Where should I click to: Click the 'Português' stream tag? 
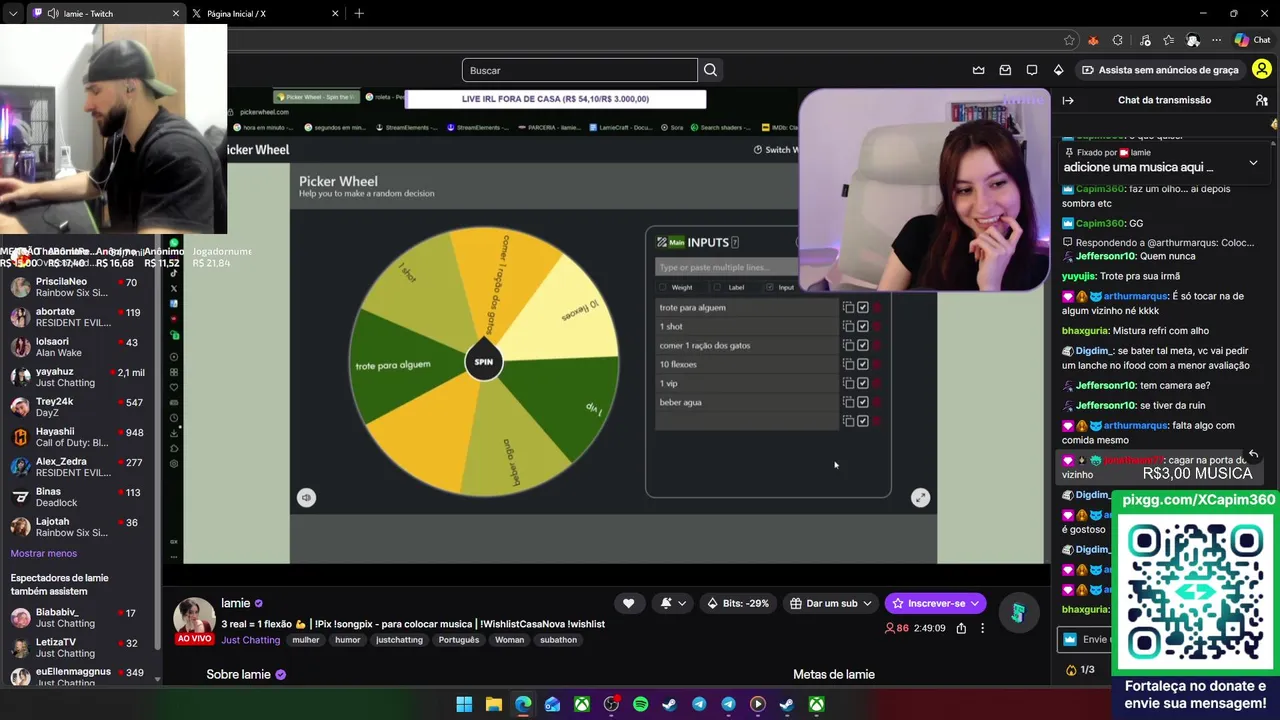pyautogui.click(x=459, y=640)
